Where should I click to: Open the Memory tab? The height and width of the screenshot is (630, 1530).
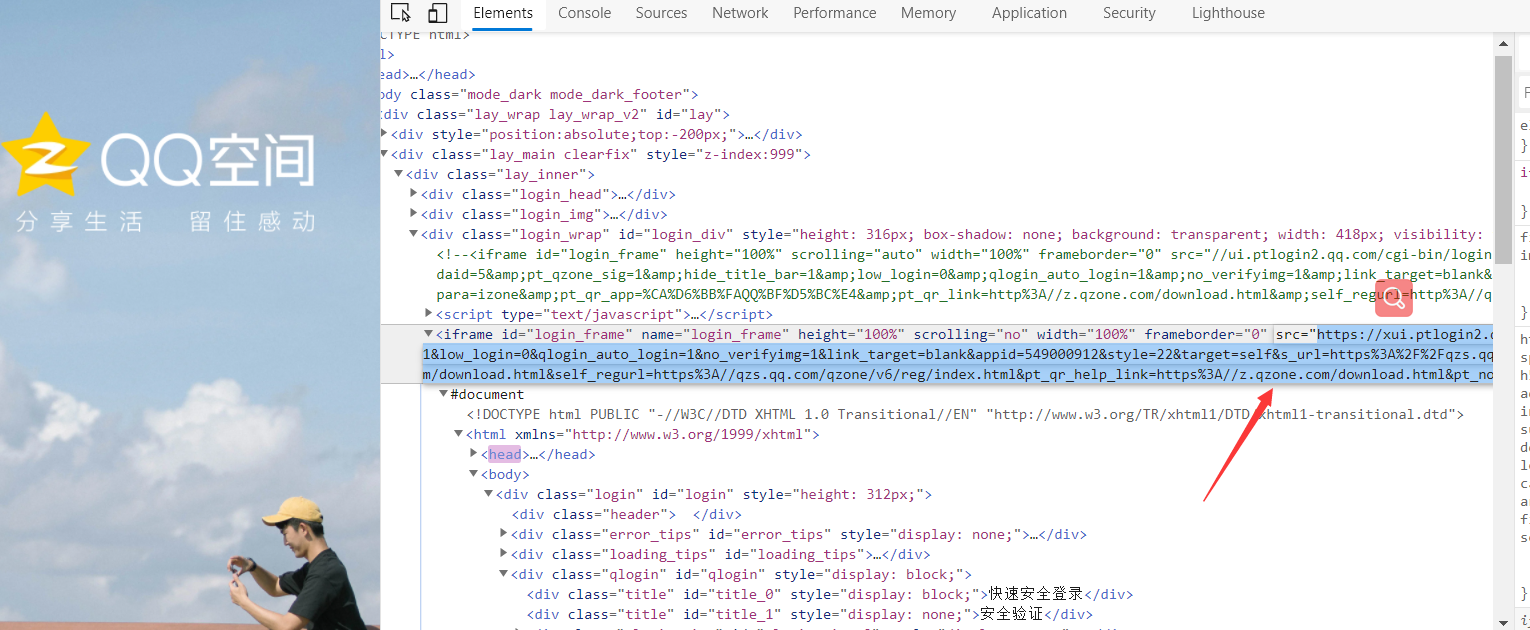pos(928,13)
